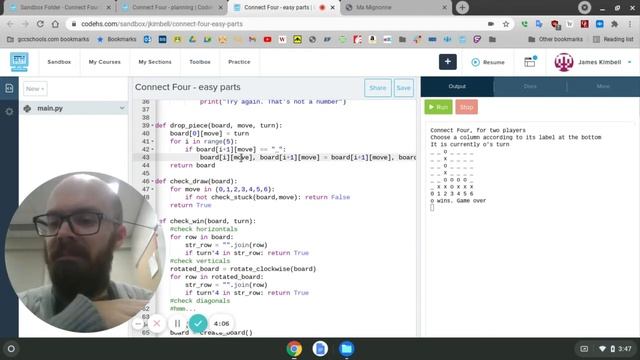The width and height of the screenshot is (640, 360).
Task: Switch to the Sandbox Folder browser tab
Action: [x=60, y=7]
